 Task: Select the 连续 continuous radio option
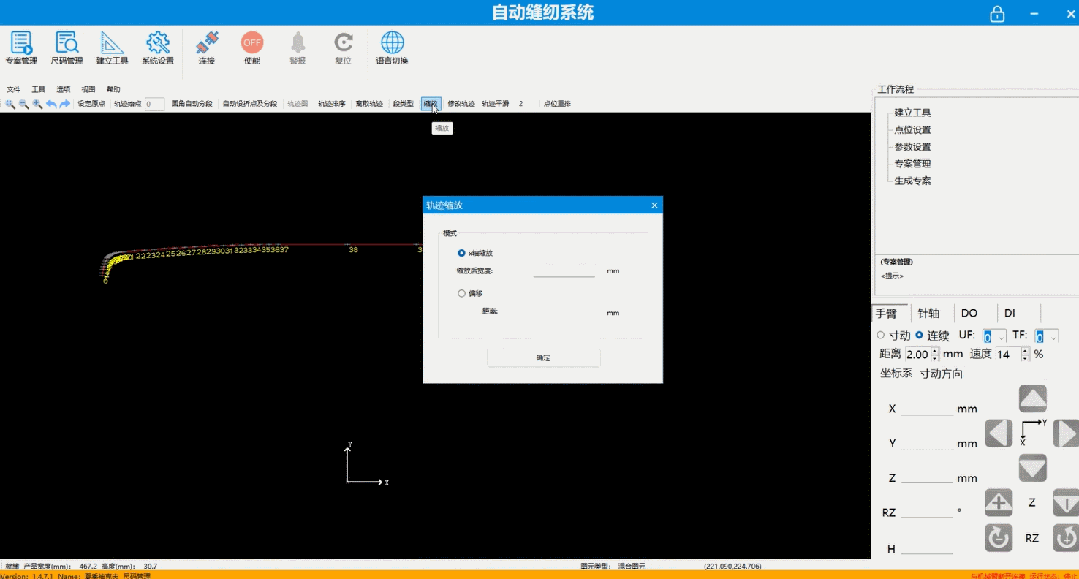tap(919, 335)
